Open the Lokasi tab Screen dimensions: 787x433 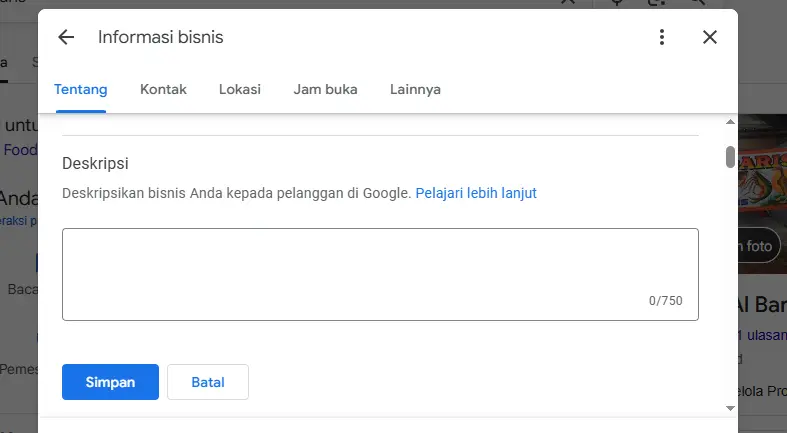[240, 89]
